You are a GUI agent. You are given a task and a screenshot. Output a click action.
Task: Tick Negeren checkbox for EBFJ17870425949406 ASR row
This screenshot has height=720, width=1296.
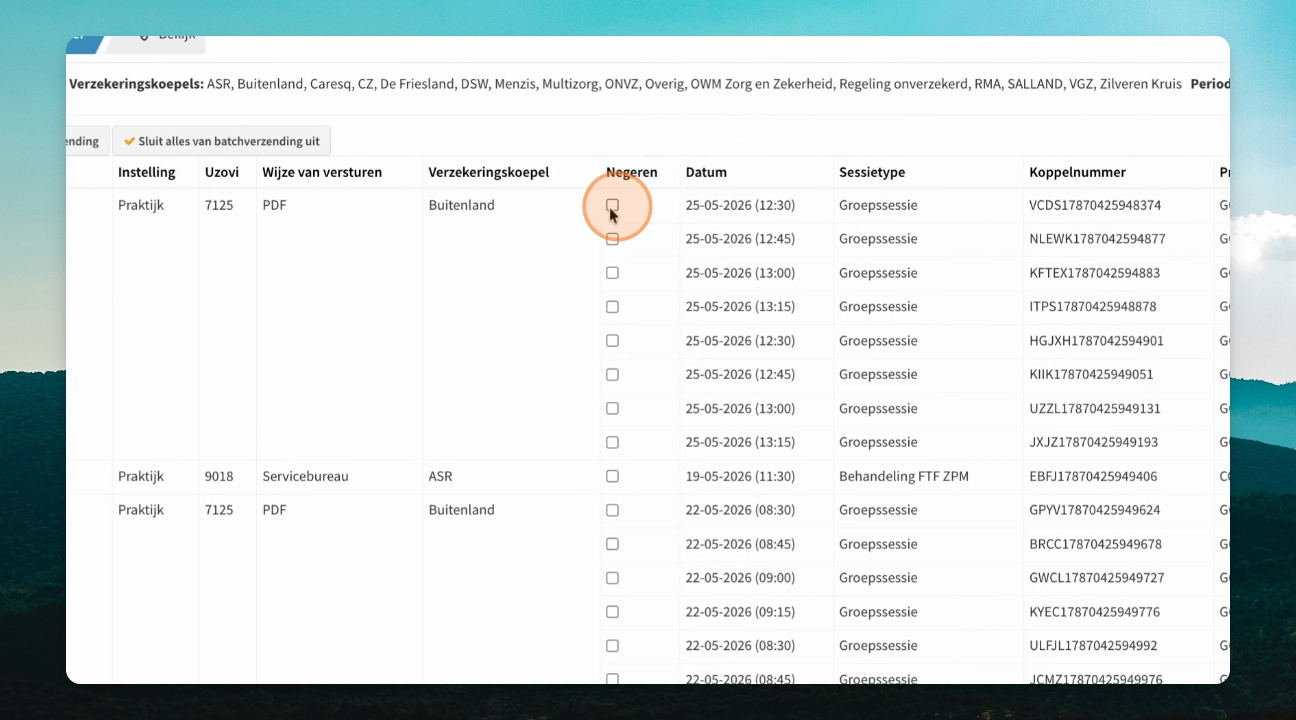point(612,476)
